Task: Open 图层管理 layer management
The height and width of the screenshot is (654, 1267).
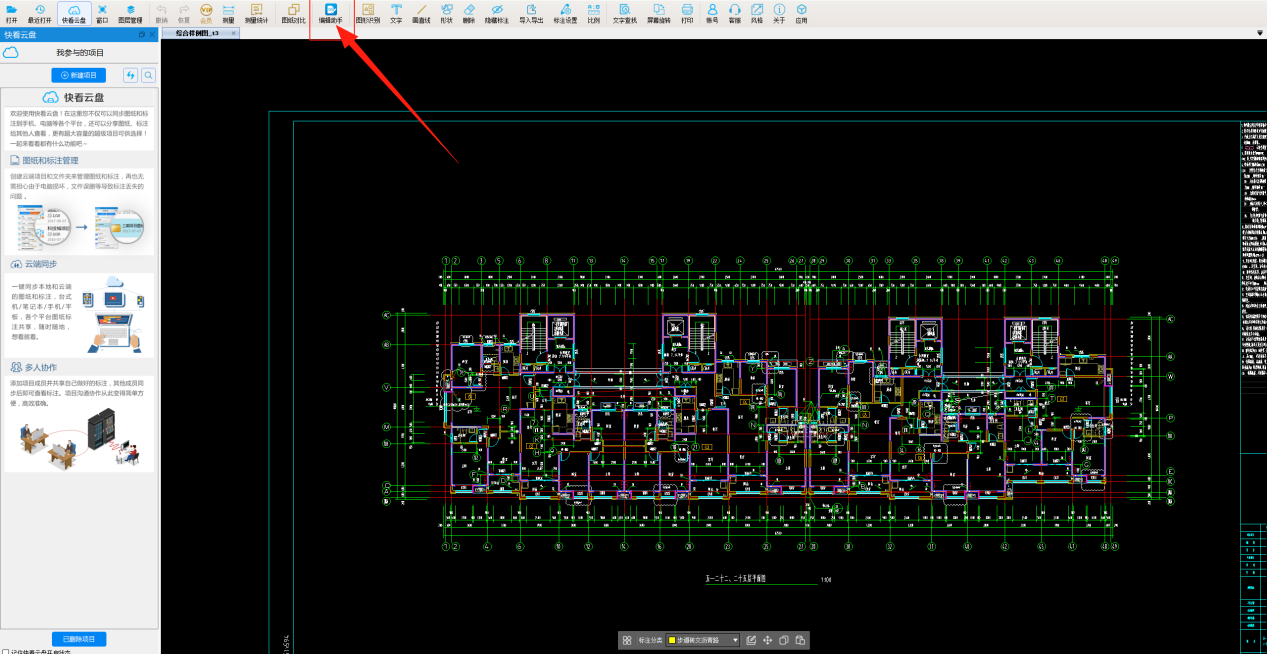Action: pyautogui.click(x=130, y=13)
